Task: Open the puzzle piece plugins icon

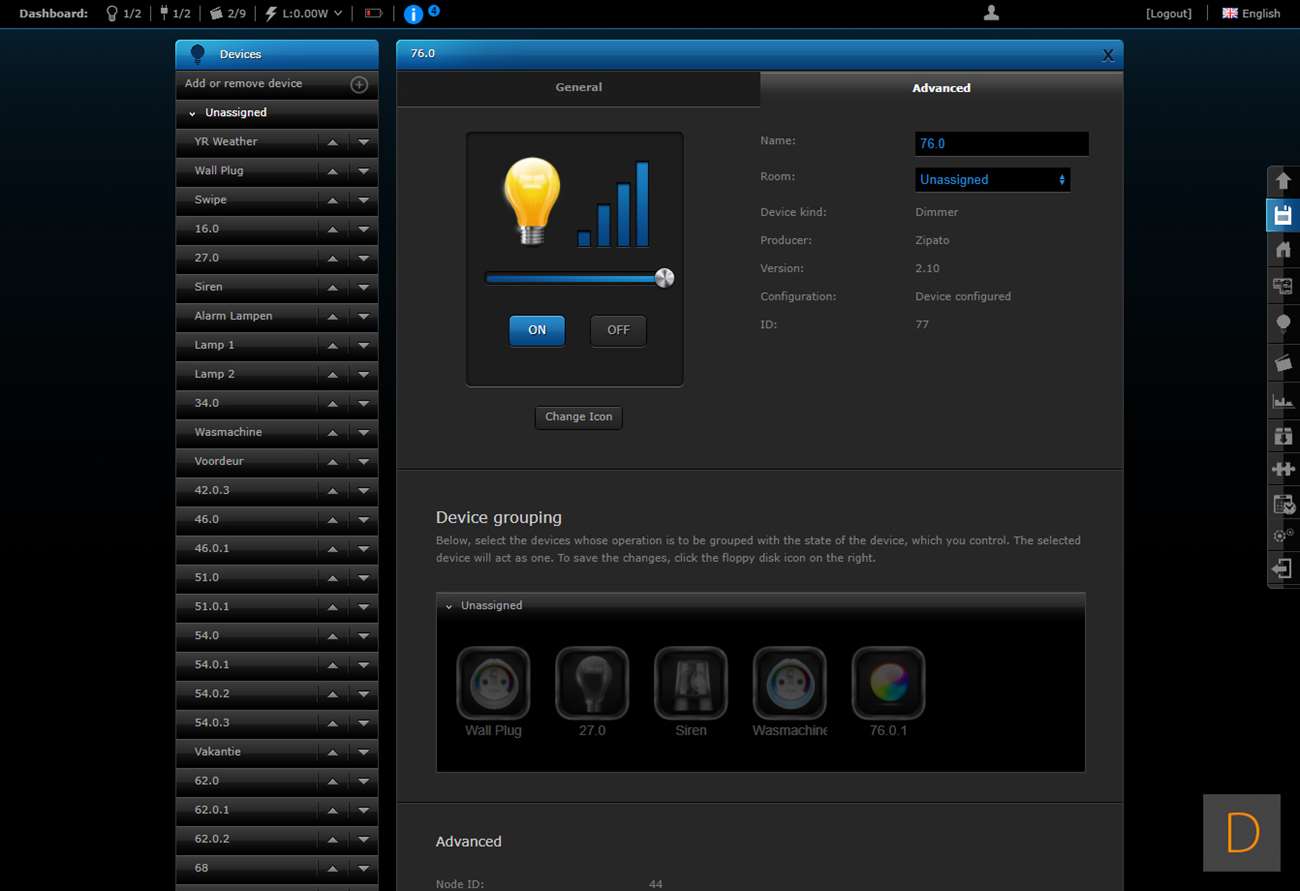Action: (x=1283, y=468)
